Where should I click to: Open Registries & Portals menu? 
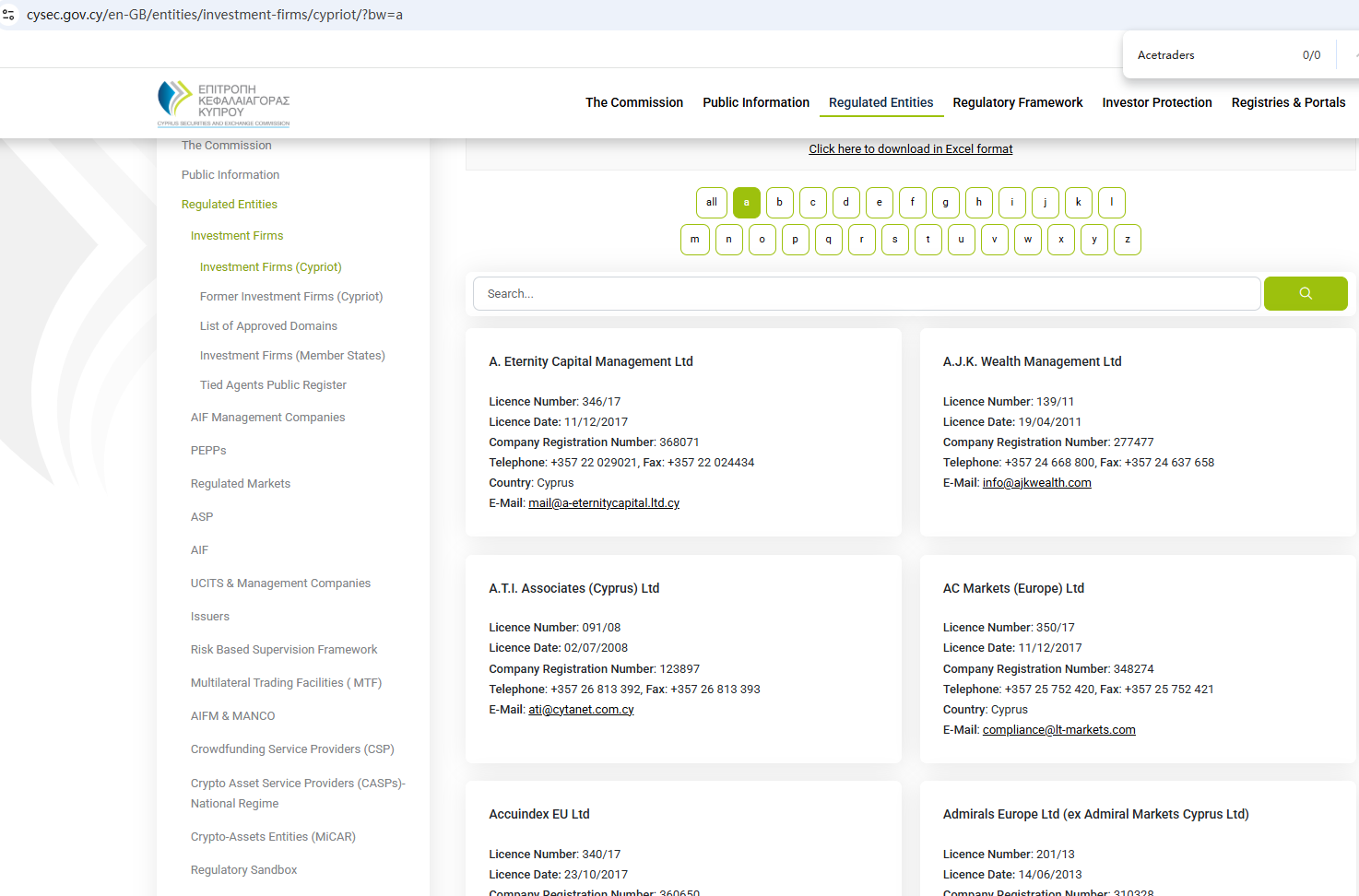(1287, 102)
